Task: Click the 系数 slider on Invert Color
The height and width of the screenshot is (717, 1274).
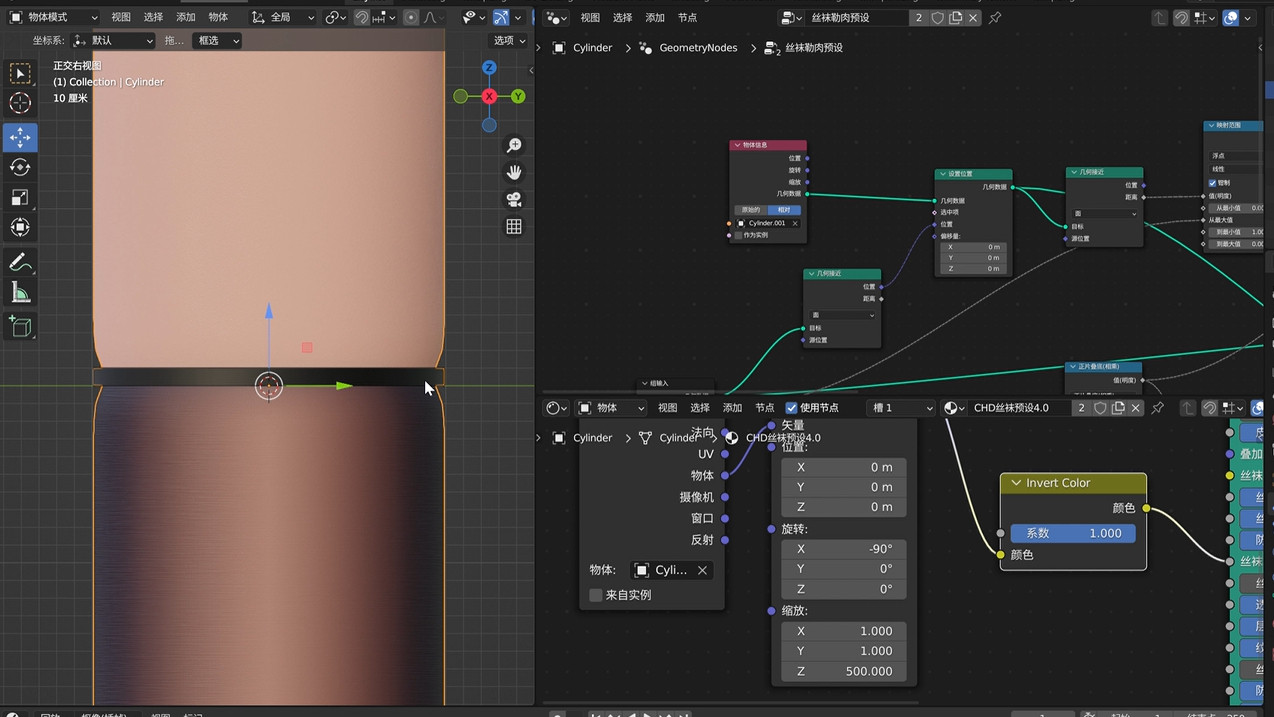Action: 1073,533
